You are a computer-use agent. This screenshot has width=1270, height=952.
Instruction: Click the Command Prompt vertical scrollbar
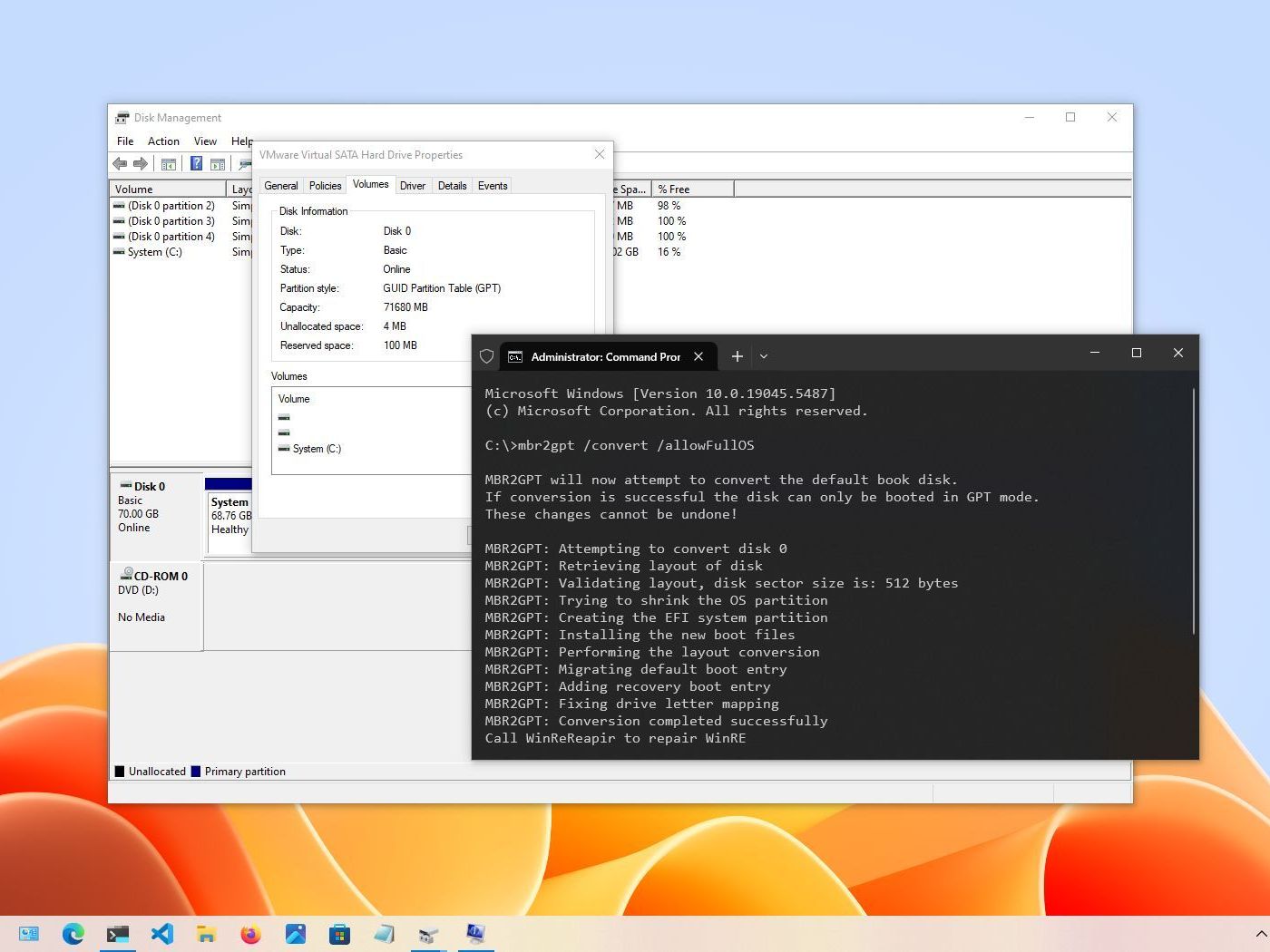(1194, 512)
